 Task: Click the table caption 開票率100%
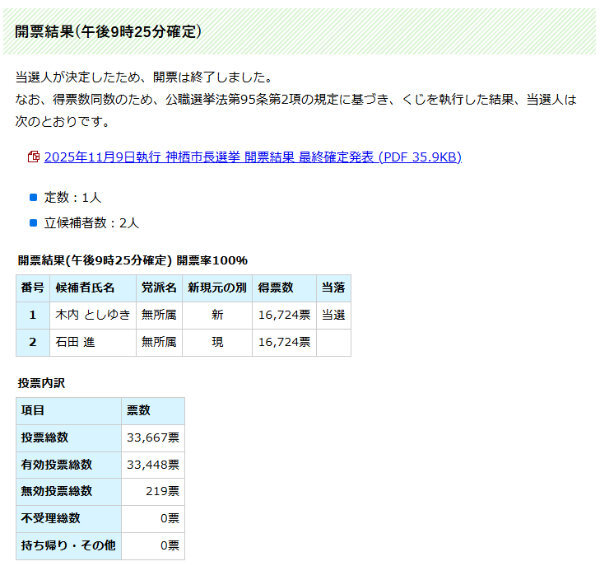[212, 260]
